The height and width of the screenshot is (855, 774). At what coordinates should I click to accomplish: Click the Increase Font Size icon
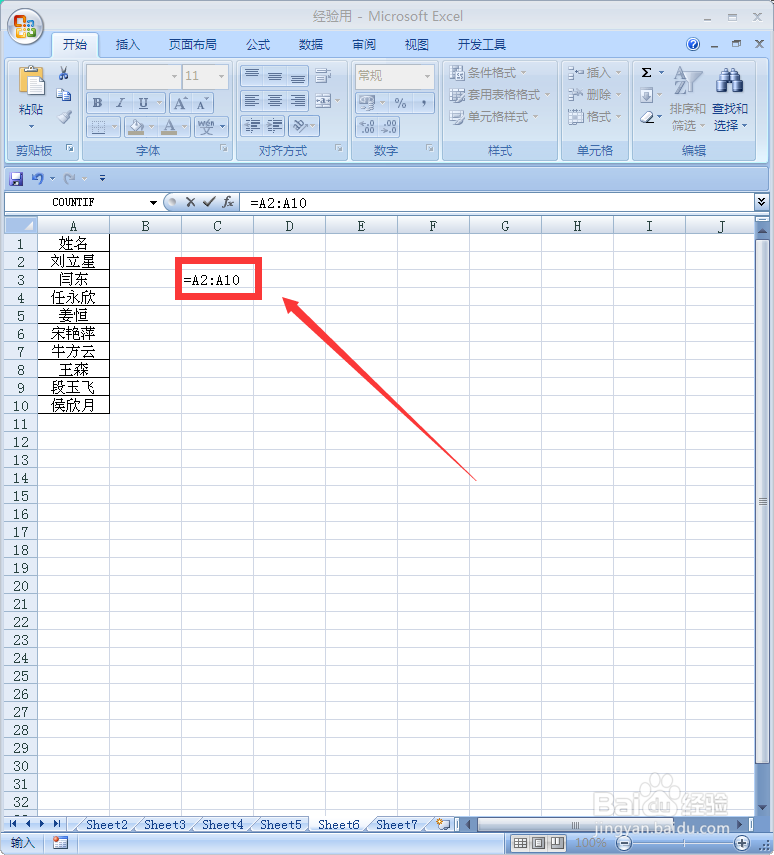pyautogui.click(x=180, y=103)
